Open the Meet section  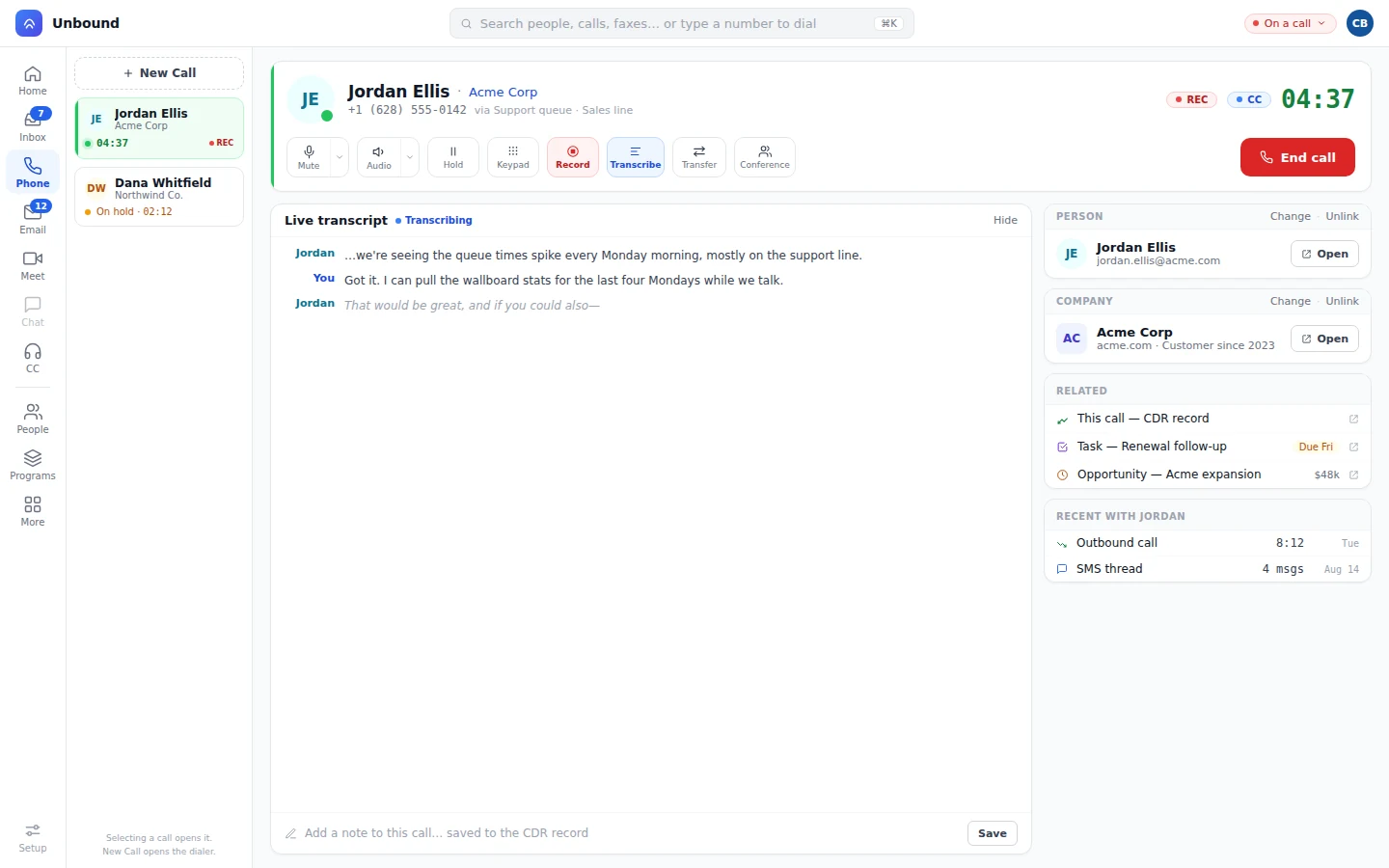[x=33, y=265]
